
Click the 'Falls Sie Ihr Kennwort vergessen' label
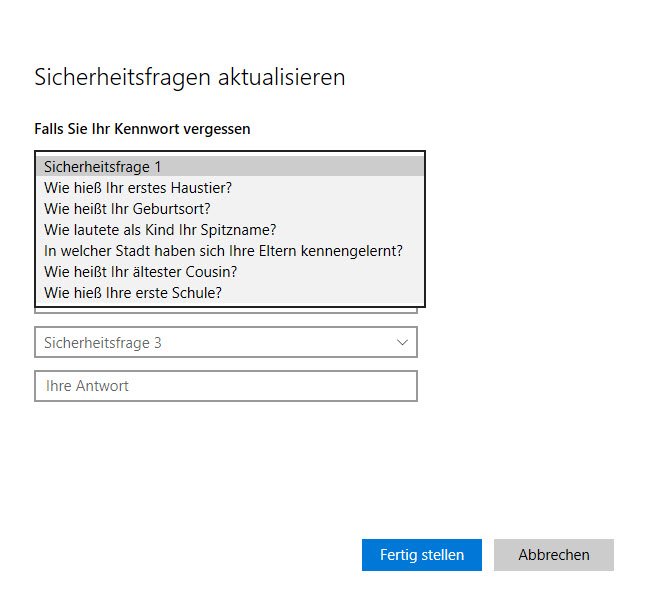[x=142, y=129]
